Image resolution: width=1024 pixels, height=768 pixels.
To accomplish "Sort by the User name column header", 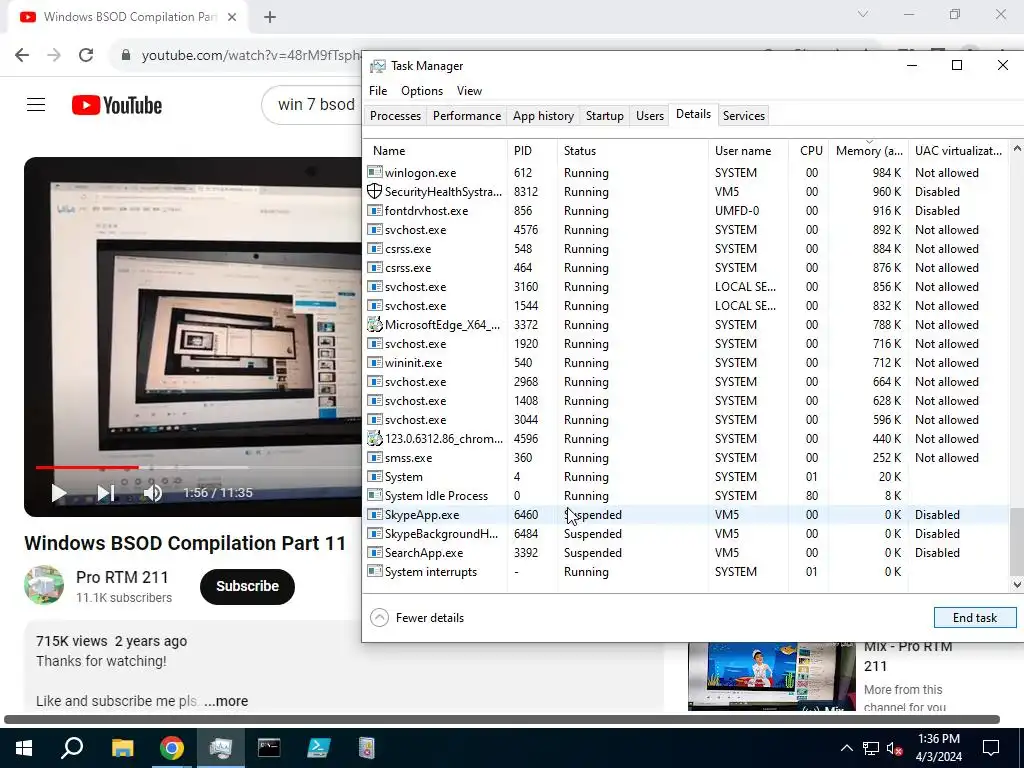I will pos(748,151).
